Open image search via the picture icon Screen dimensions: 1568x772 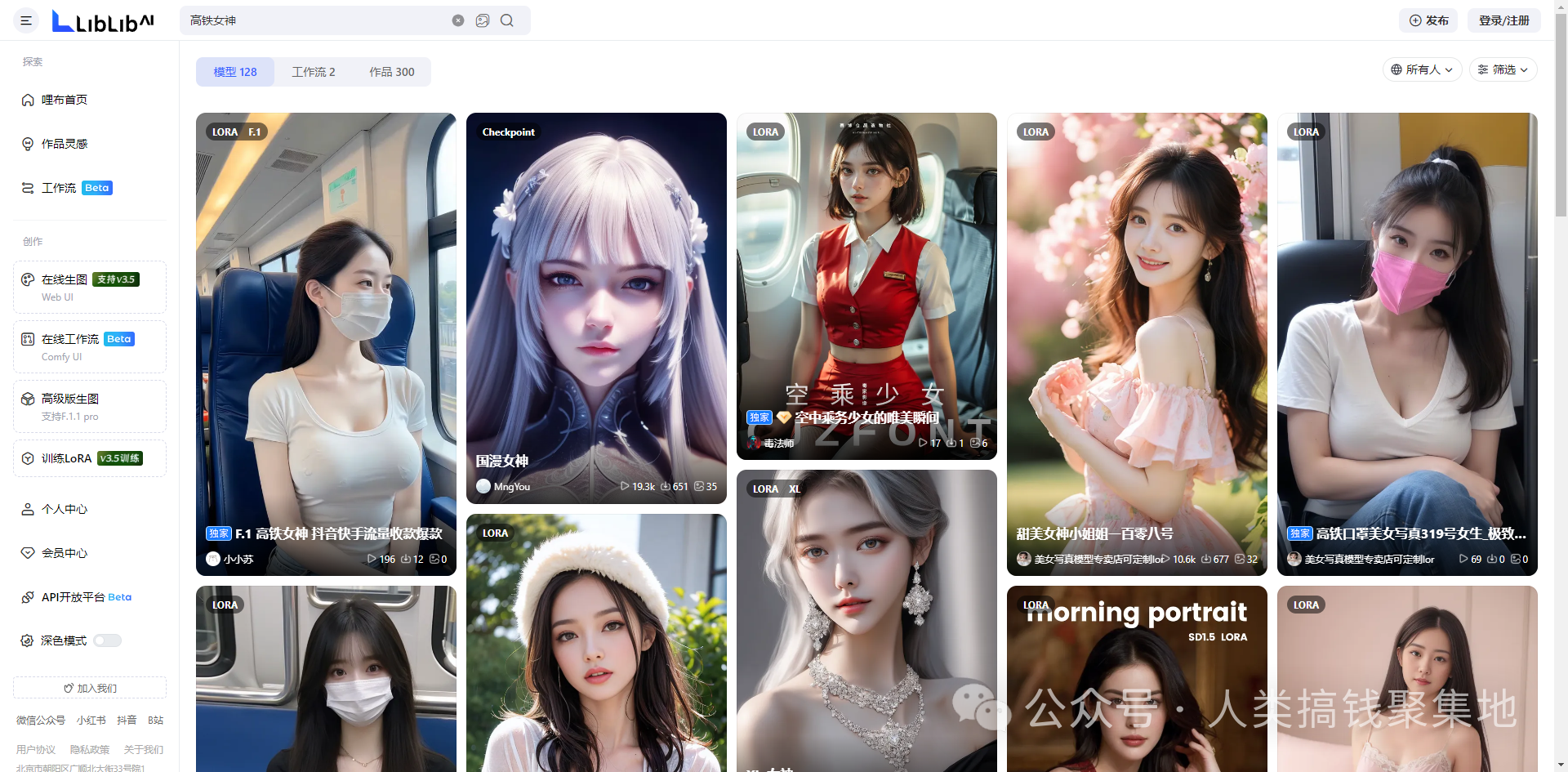pos(483,20)
